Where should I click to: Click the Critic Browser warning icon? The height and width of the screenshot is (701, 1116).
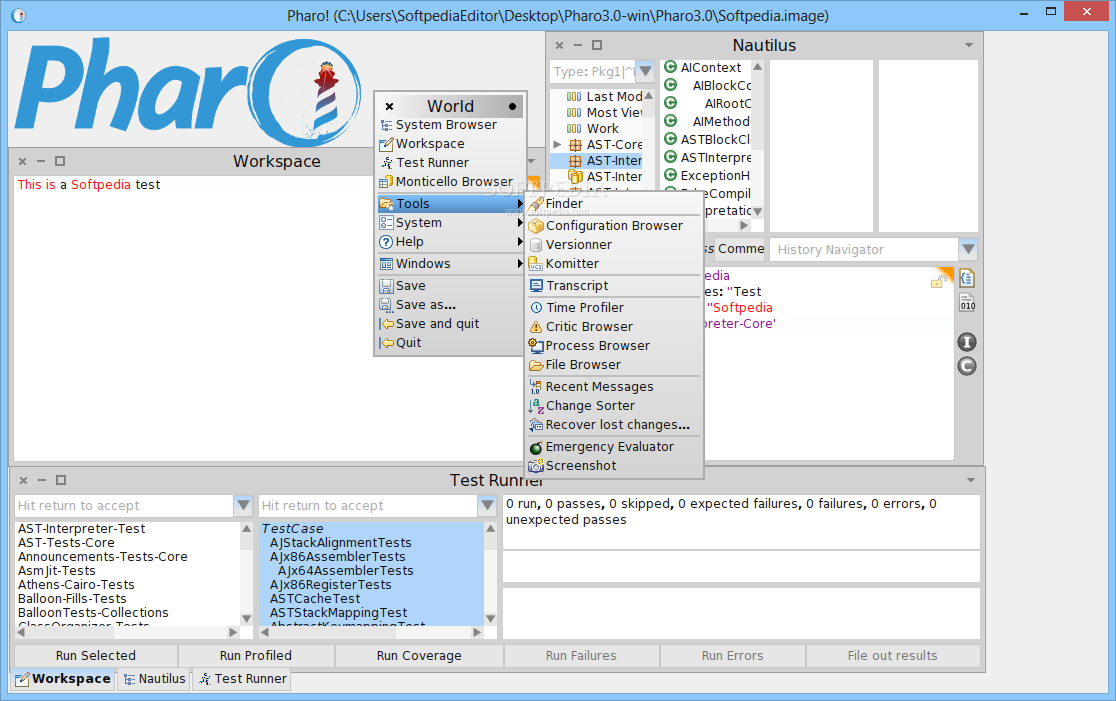coord(536,327)
